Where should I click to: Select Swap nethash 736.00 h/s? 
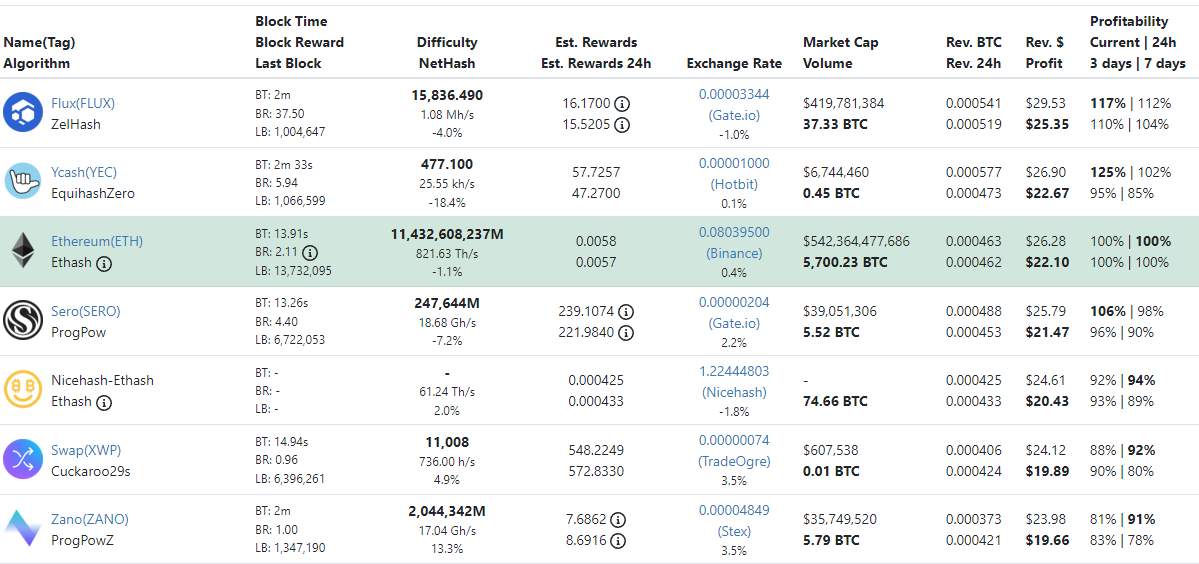point(447,461)
